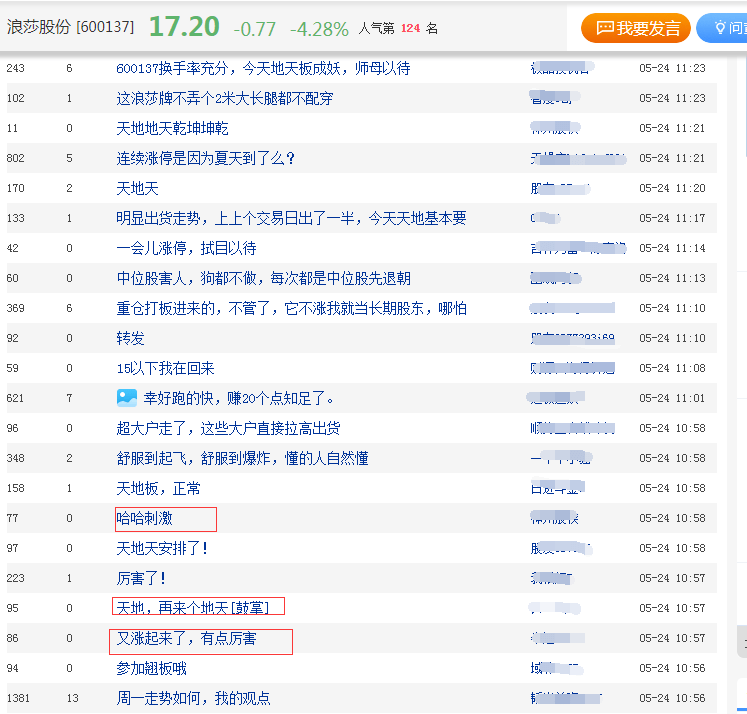Open the post 一会儿涨停,拭目以待
Screen dimensions: 747x714
coord(186,248)
